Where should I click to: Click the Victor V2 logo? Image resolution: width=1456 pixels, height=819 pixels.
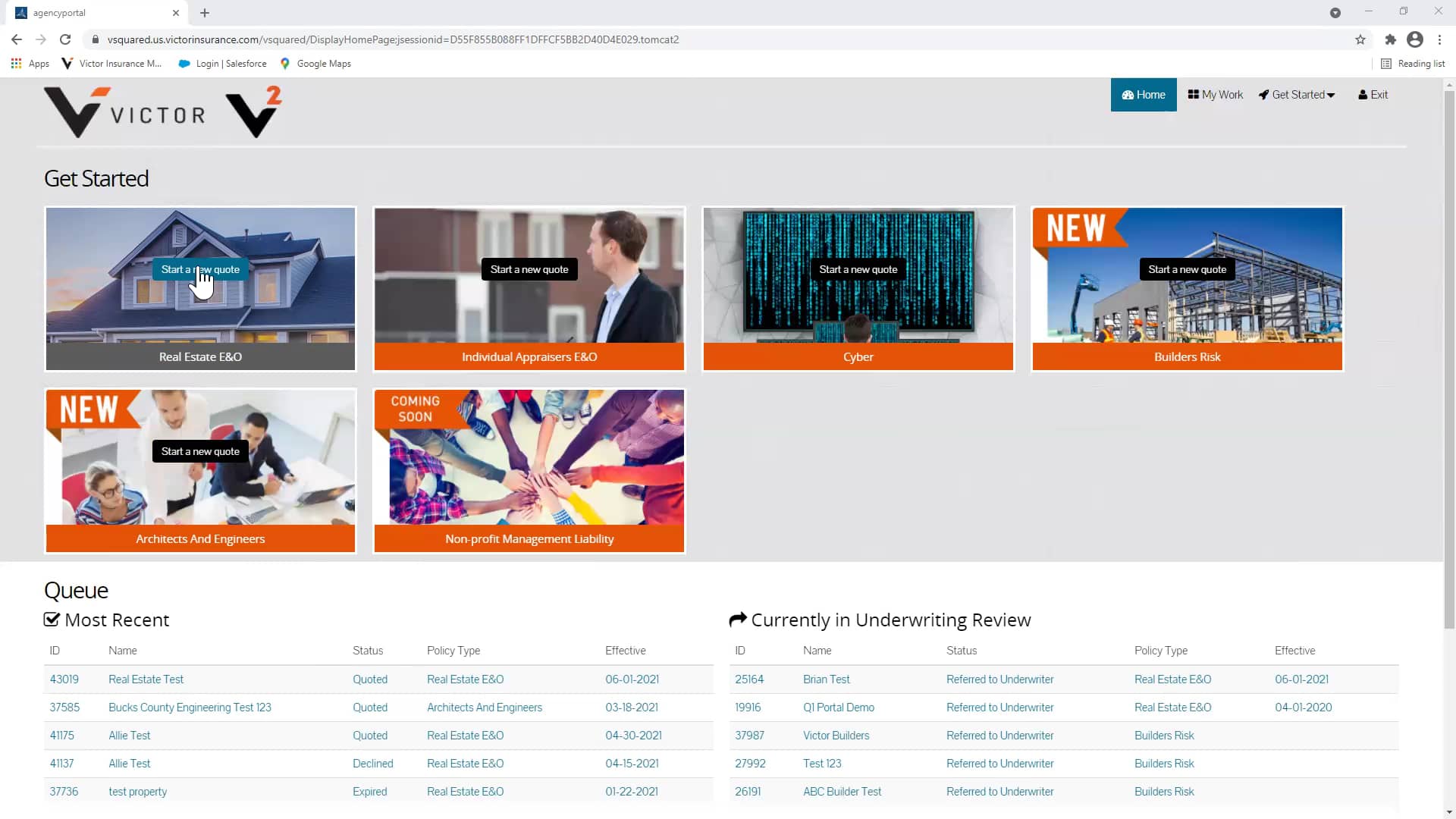click(x=162, y=111)
